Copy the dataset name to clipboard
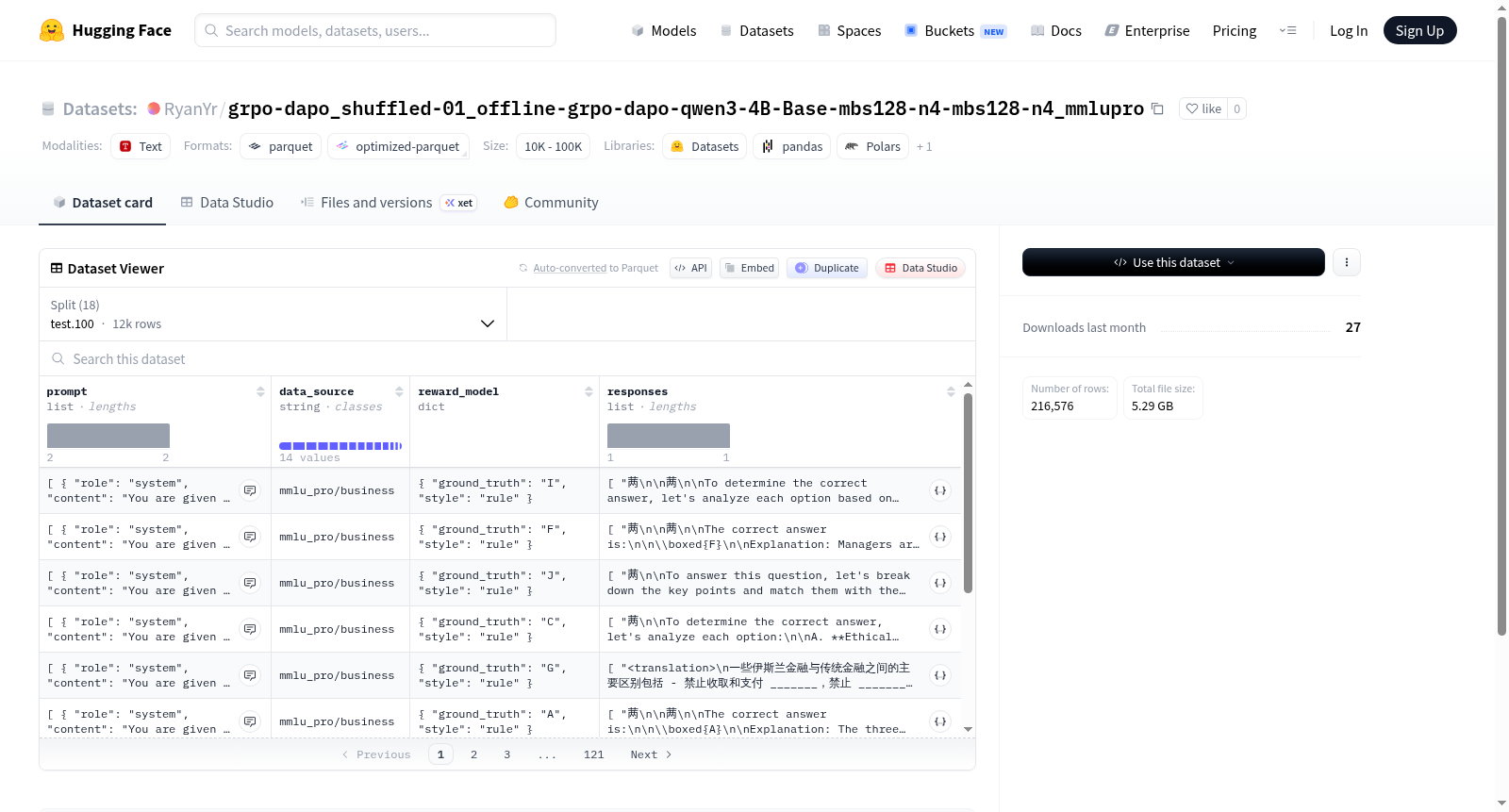Image resolution: width=1509 pixels, height=812 pixels. click(1157, 108)
